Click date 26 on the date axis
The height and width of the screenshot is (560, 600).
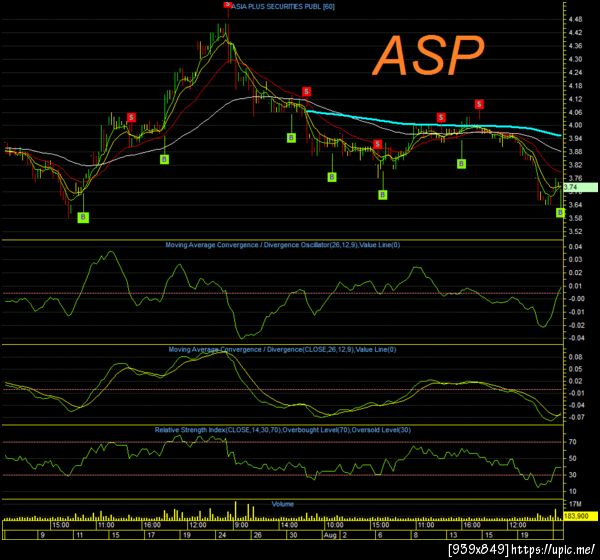click(x=257, y=535)
